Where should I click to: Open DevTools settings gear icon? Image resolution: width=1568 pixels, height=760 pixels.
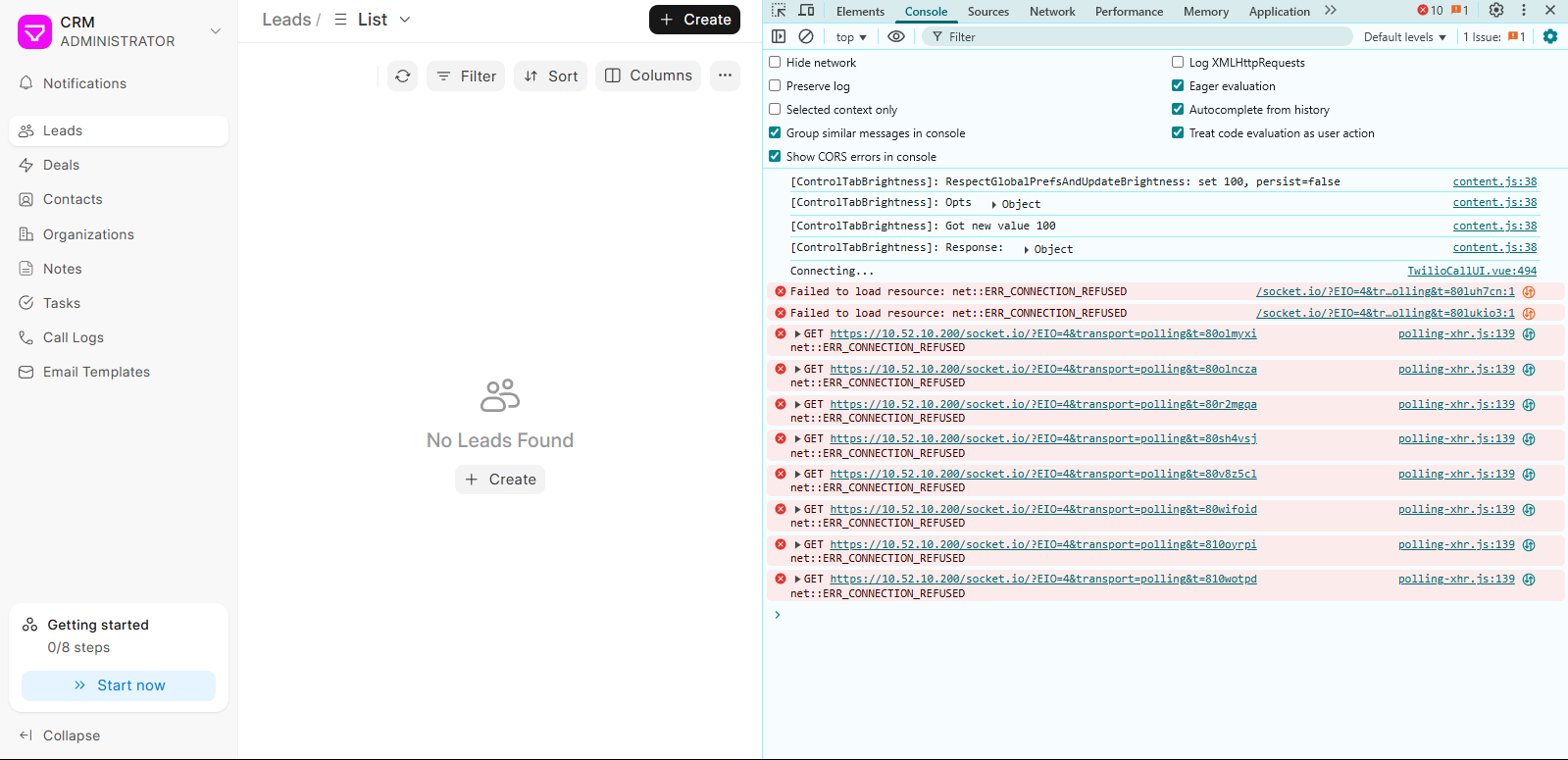coord(1496,10)
